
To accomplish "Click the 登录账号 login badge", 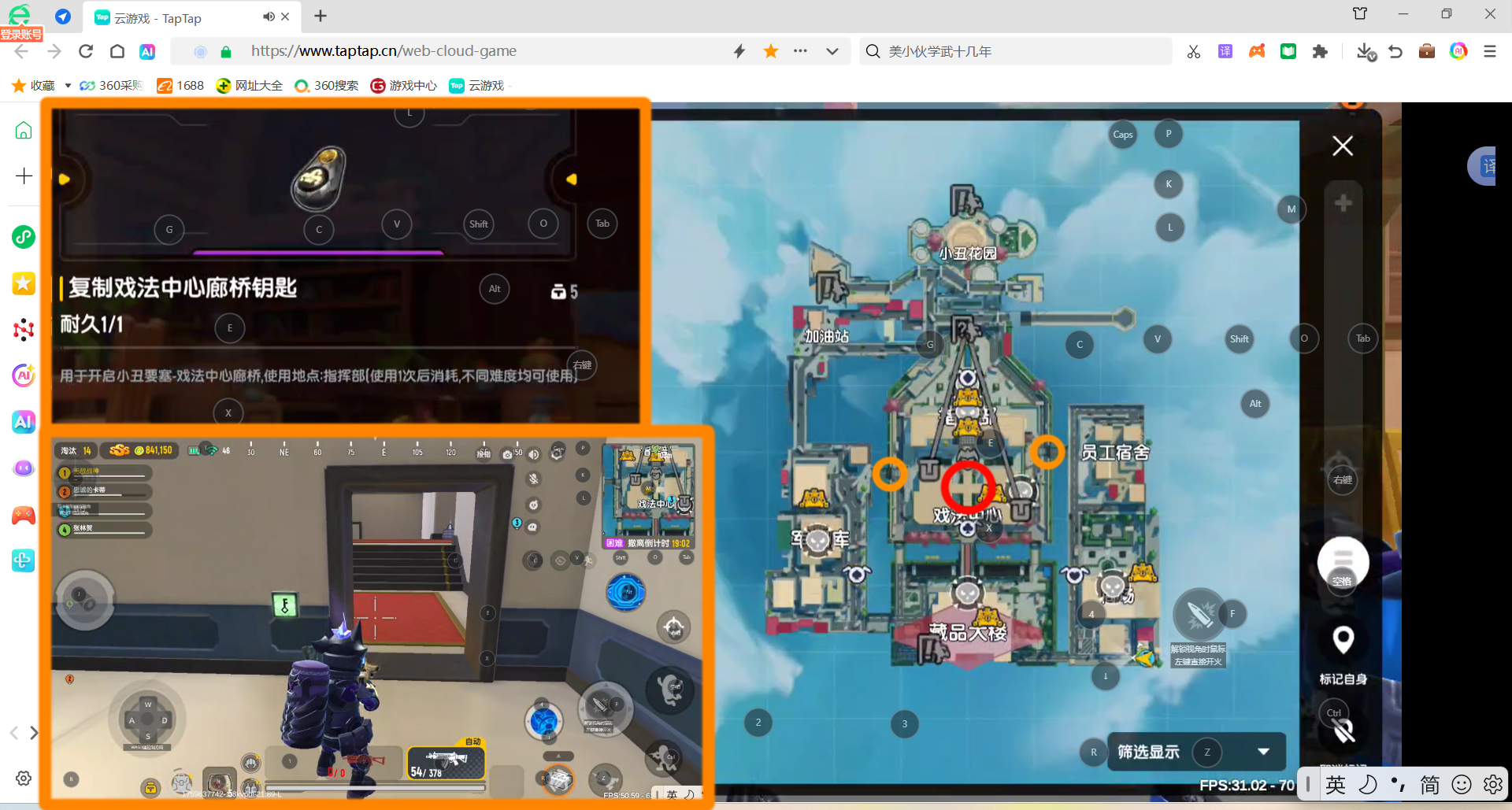I will point(21,35).
